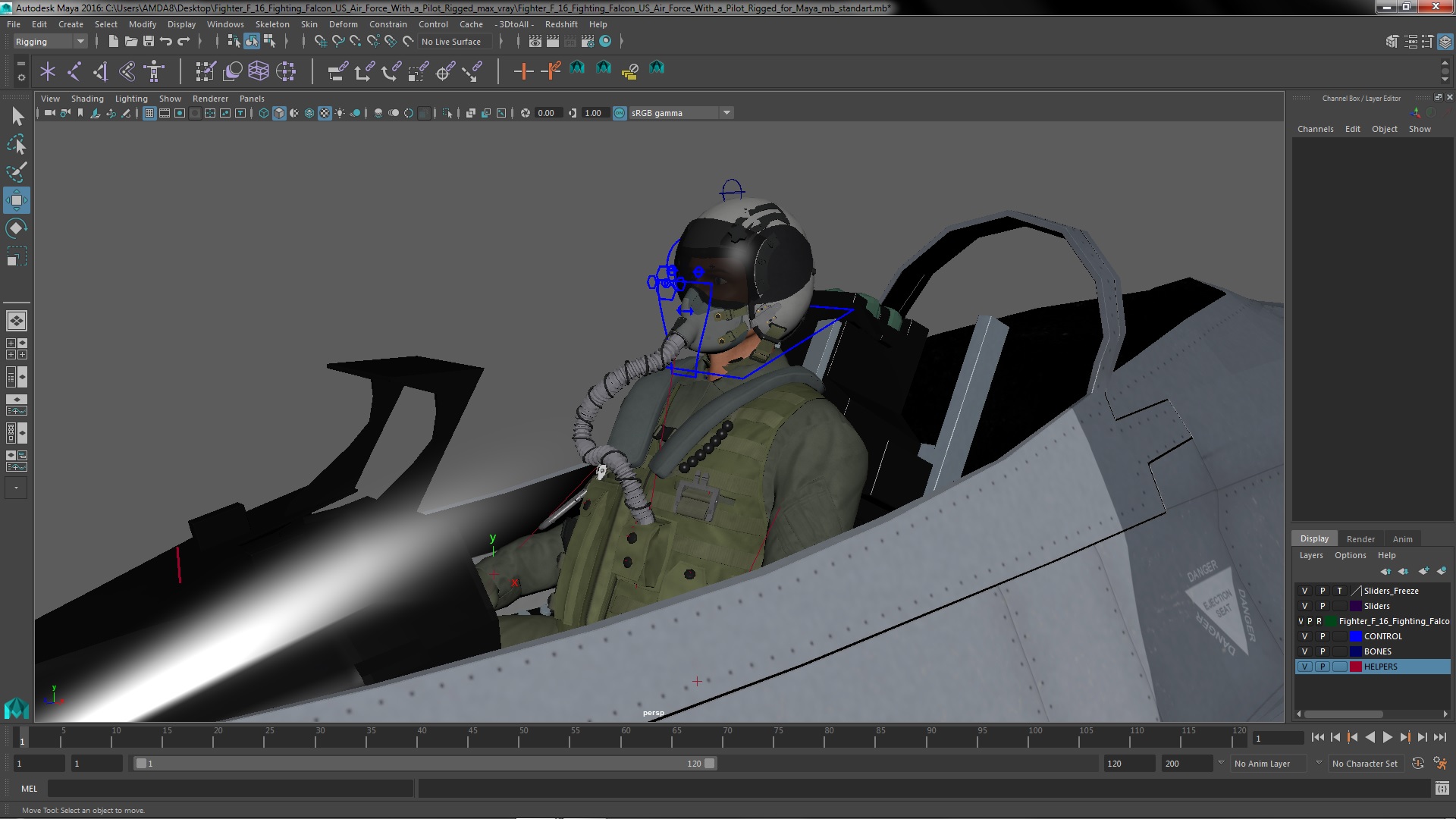Activate the Lasso select tool
This screenshot has height=819, width=1456.
[17, 144]
